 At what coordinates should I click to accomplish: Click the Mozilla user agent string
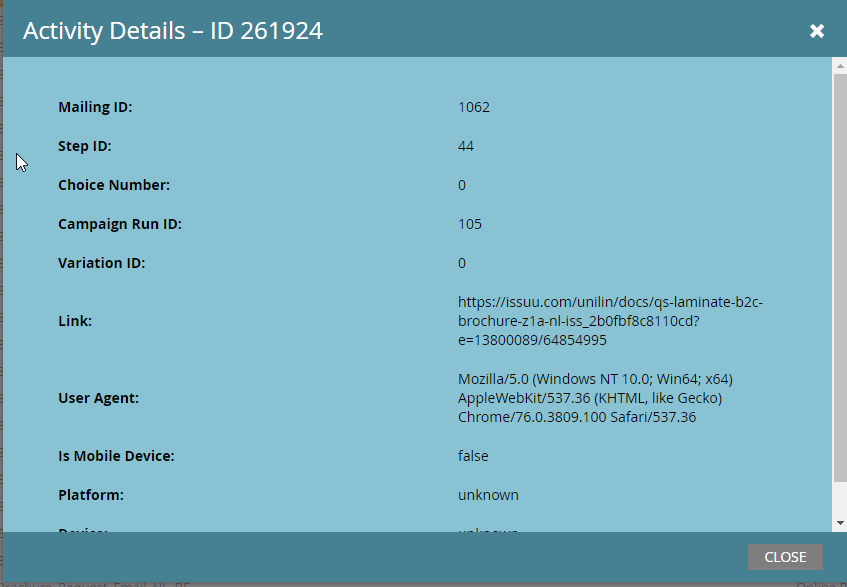(x=595, y=398)
